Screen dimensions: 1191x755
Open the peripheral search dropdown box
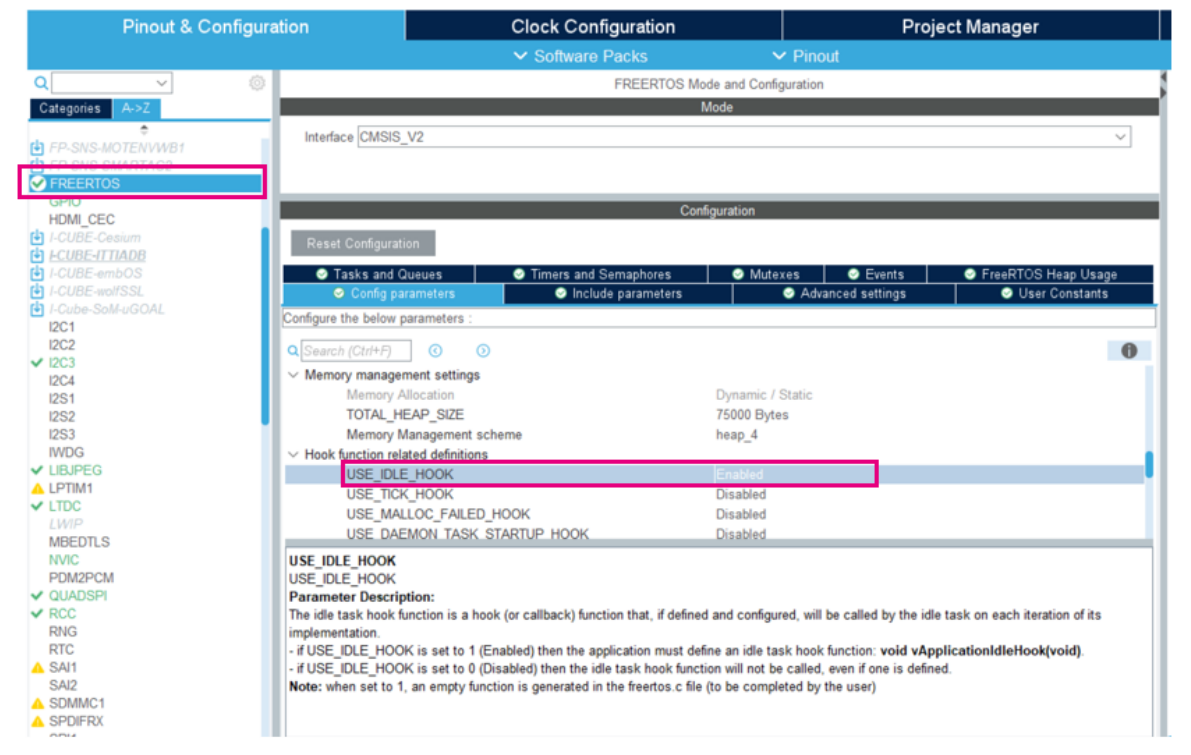[x=112, y=83]
